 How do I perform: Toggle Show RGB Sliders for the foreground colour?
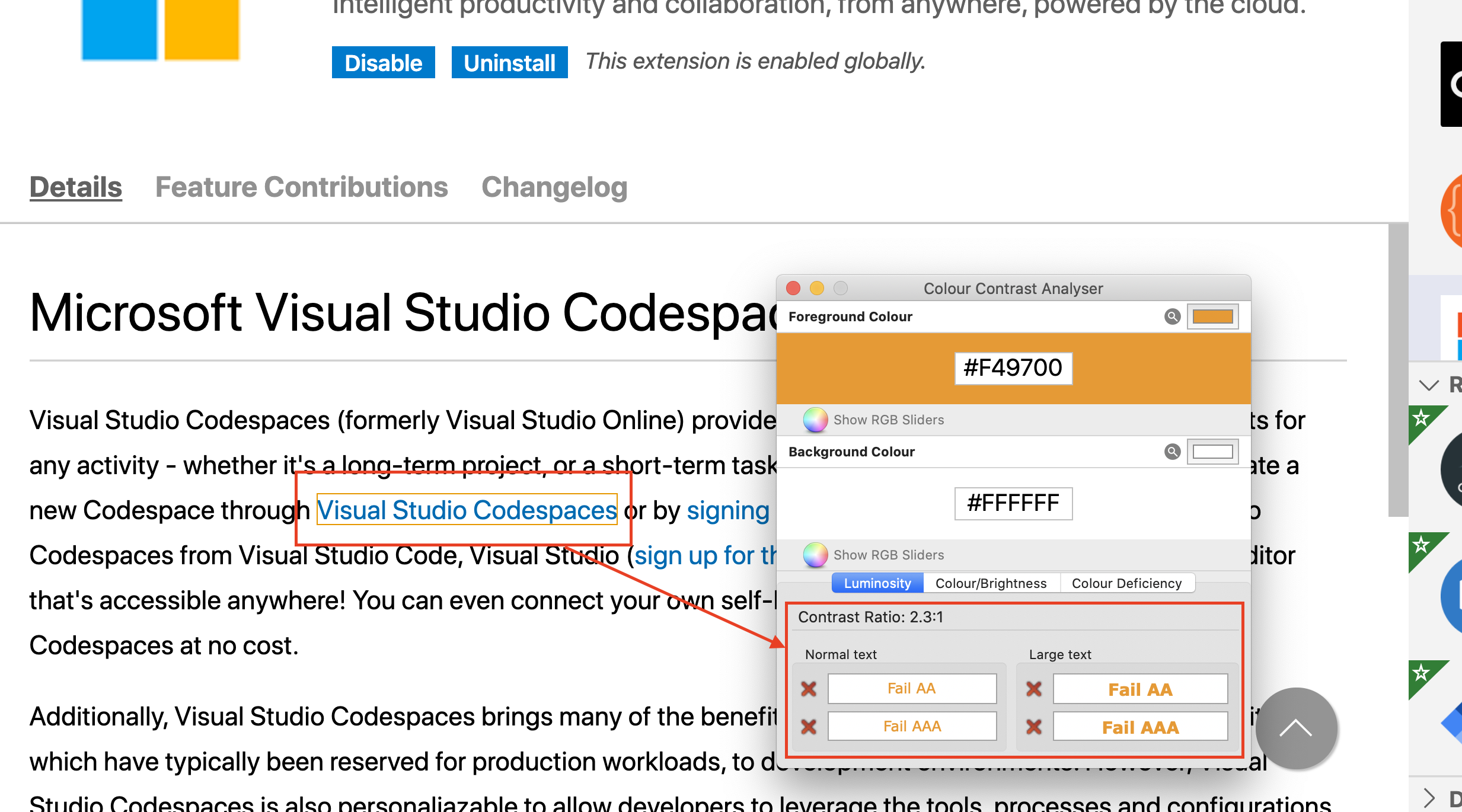coord(888,420)
